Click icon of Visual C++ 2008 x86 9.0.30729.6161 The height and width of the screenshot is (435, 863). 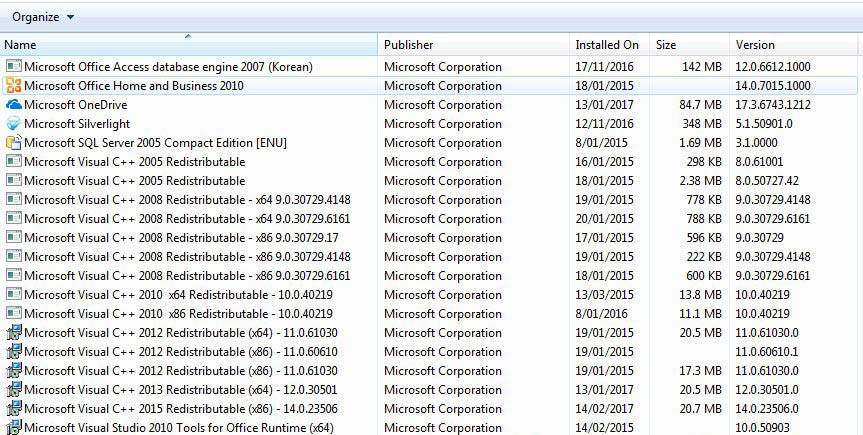pos(14,275)
